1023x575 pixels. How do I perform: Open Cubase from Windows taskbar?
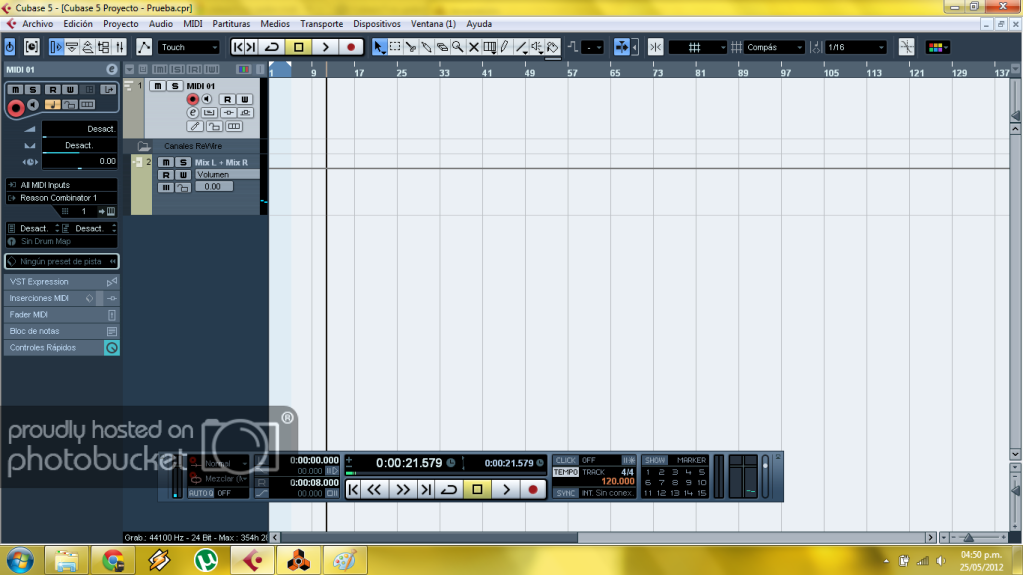coord(252,560)
